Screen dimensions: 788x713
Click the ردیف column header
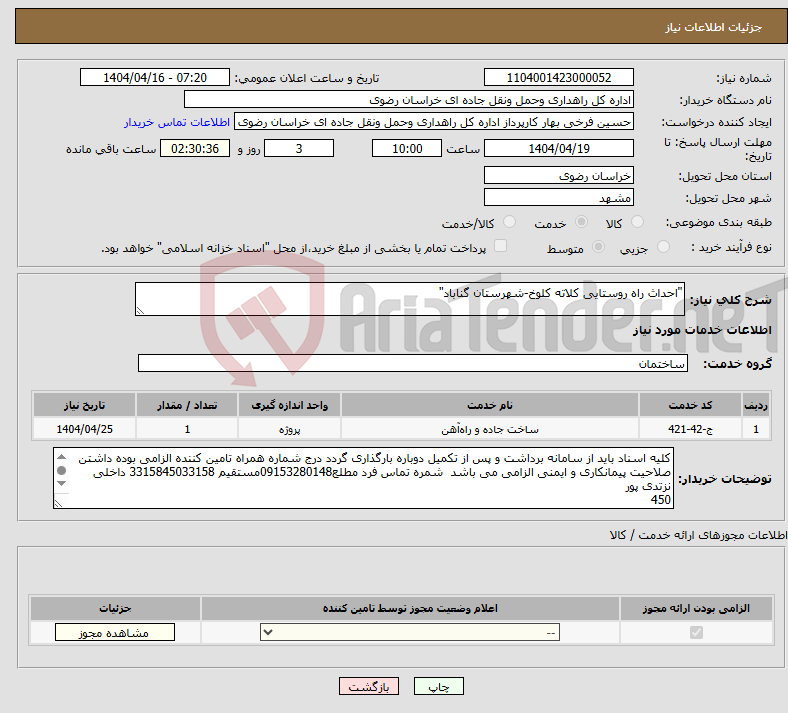[x=756, y=405]
